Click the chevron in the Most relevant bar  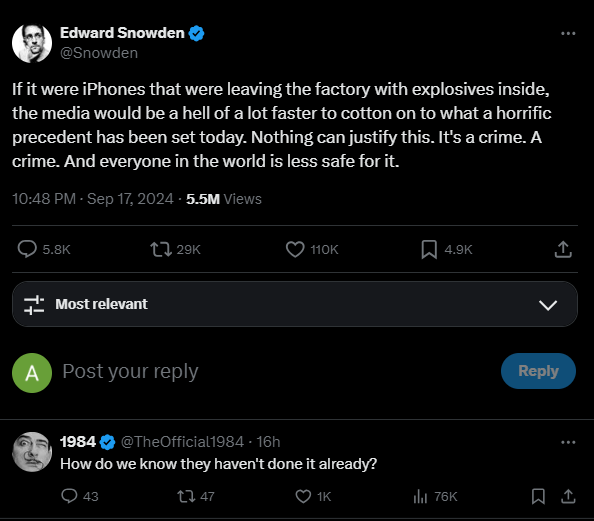click(x=548, y=305)
